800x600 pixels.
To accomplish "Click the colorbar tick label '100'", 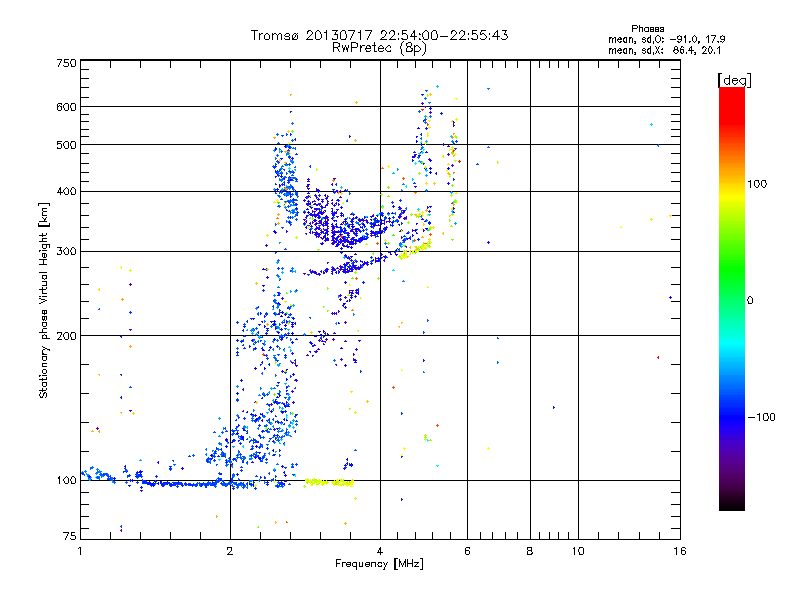I will (x=757, y=184).
